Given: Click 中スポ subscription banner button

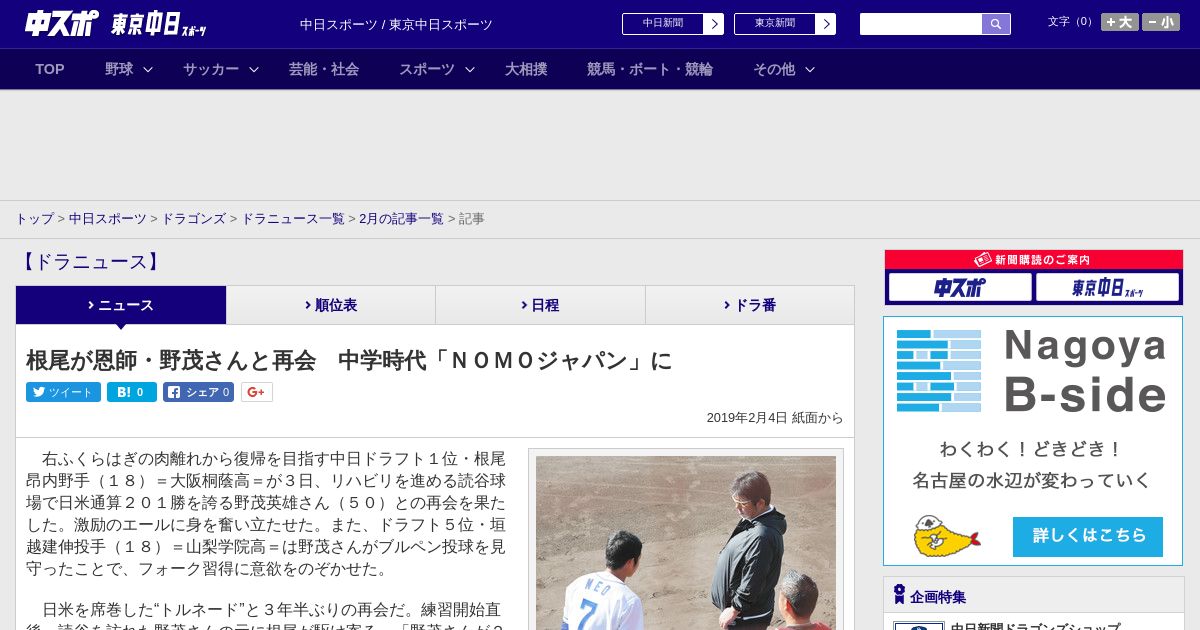Looking at the screenshot, I should click(960, 288).
